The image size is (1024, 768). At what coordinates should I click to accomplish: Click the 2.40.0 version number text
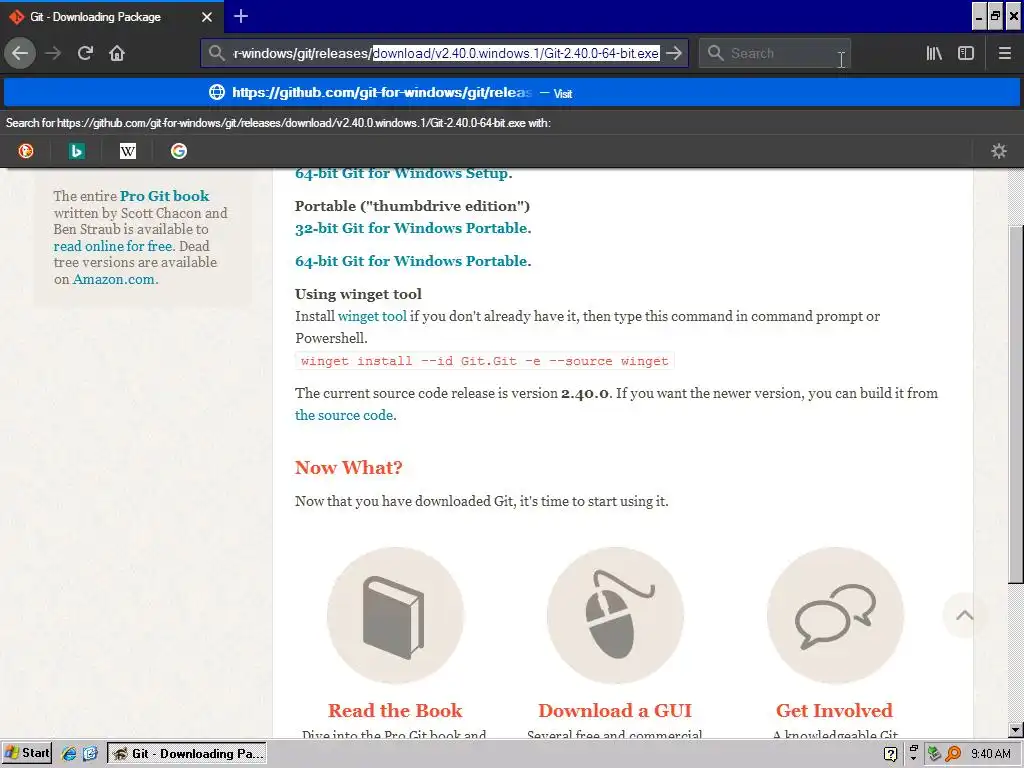coord(584,393)
